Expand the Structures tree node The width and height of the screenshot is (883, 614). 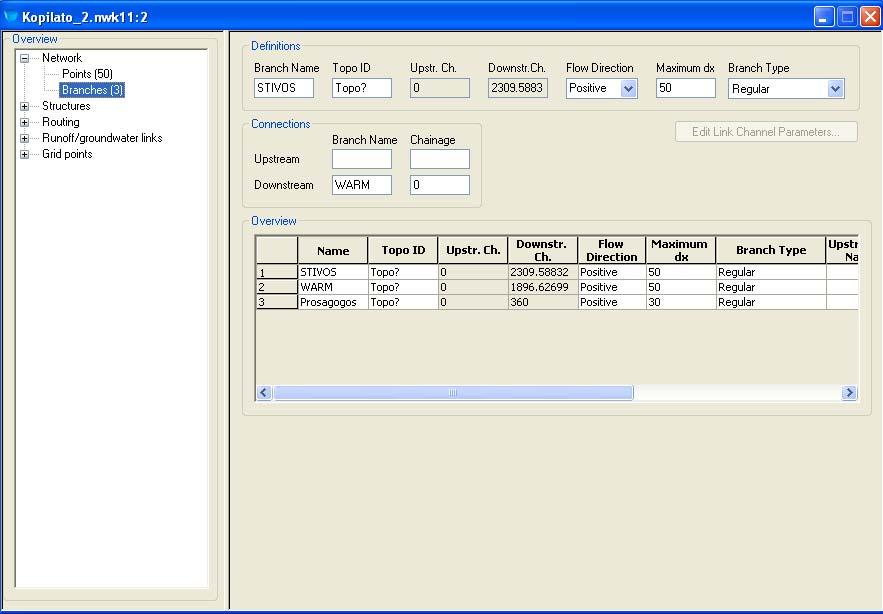[24, 106]
